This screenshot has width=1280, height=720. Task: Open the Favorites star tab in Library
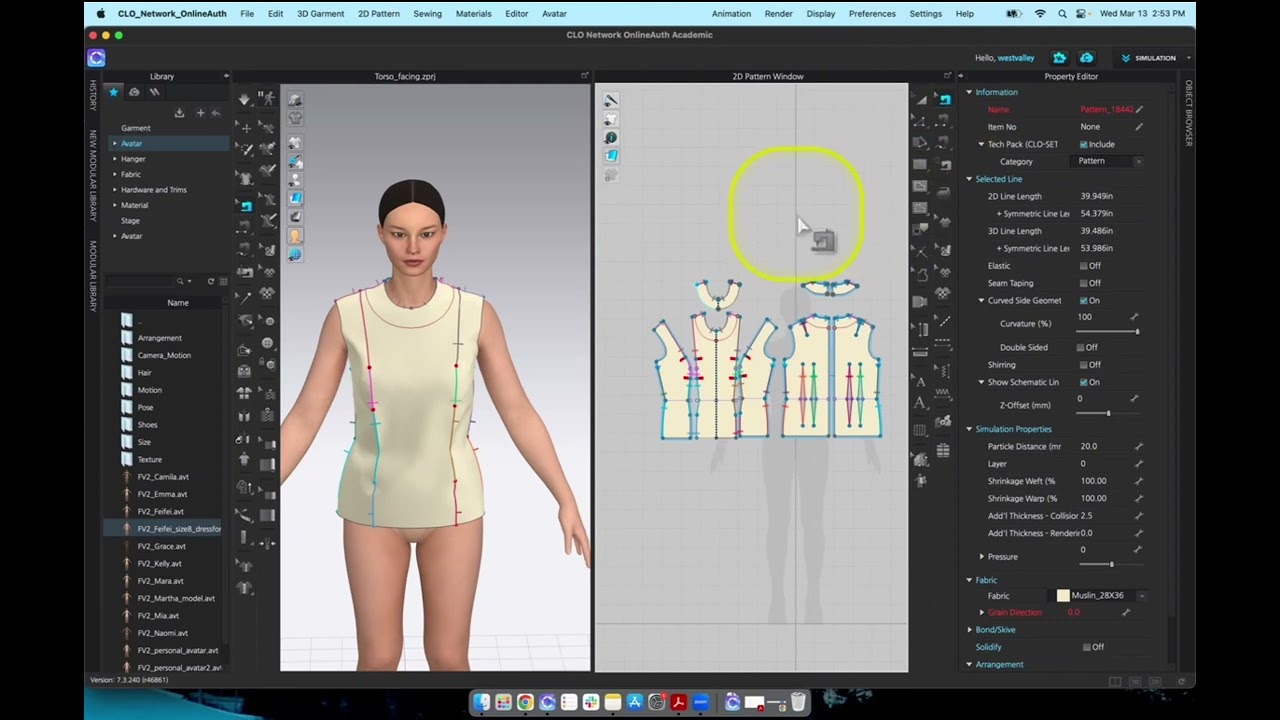114,92
